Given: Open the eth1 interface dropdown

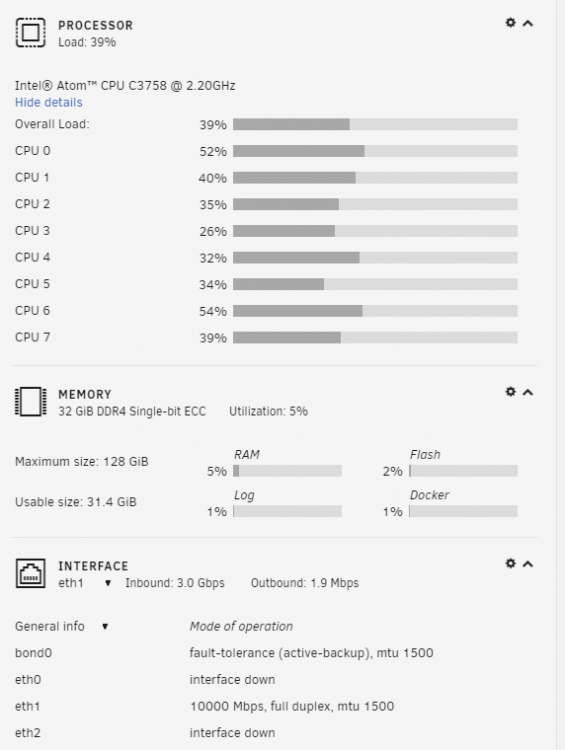Looking at the screenshot, I should point(85,583).
